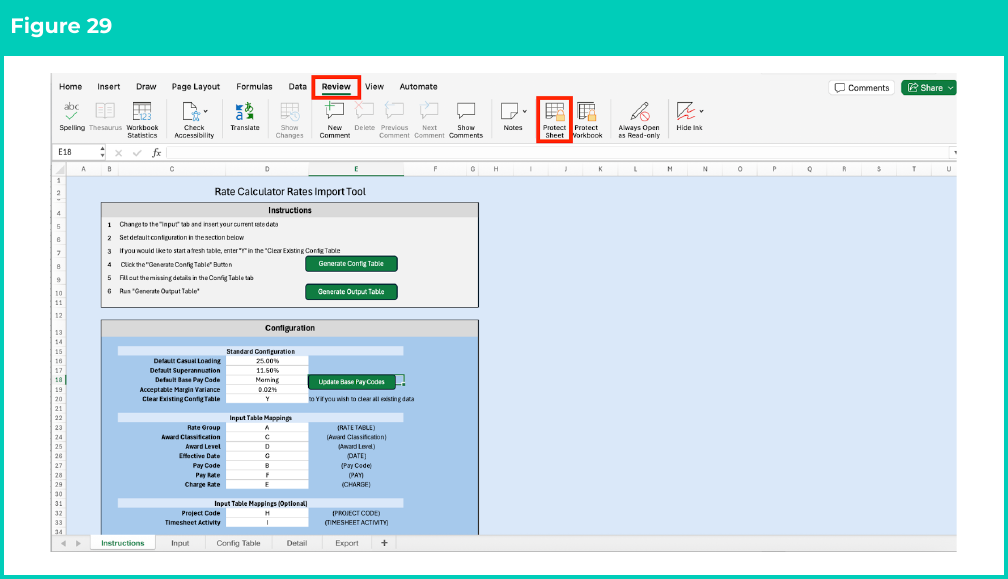Click Protect Workbook in the ribbon
The image size is (1008, 579).
[x=587, y=120]
